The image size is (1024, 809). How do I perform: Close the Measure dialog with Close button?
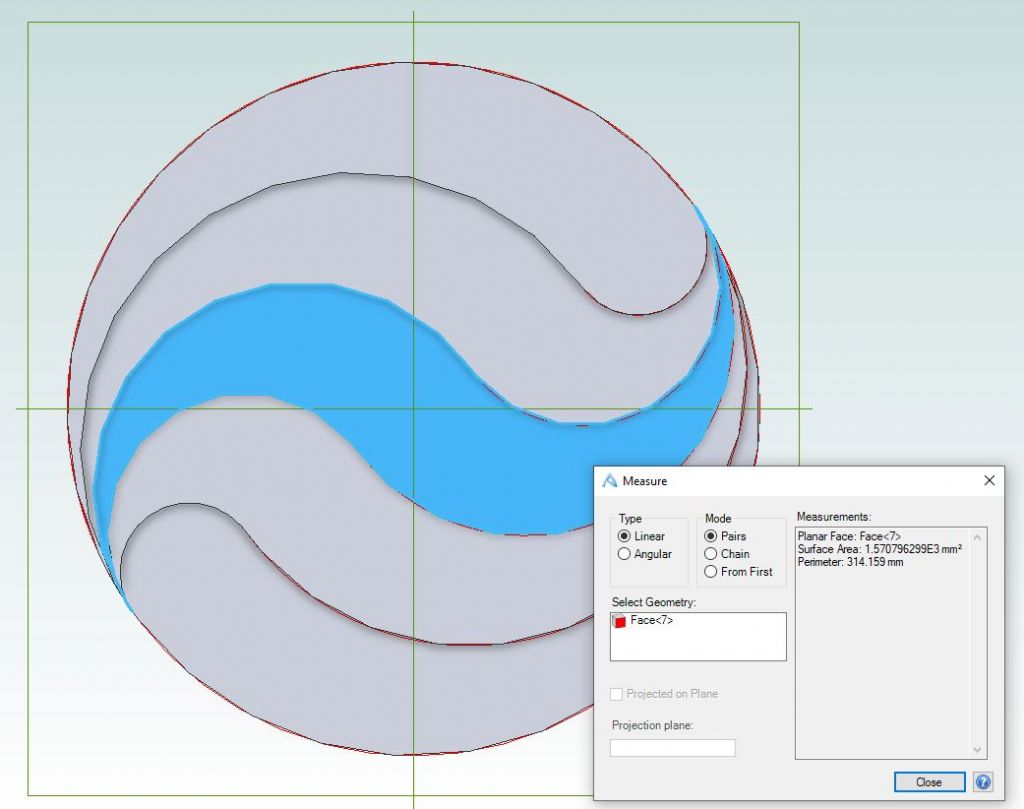(x=929, y=782)
